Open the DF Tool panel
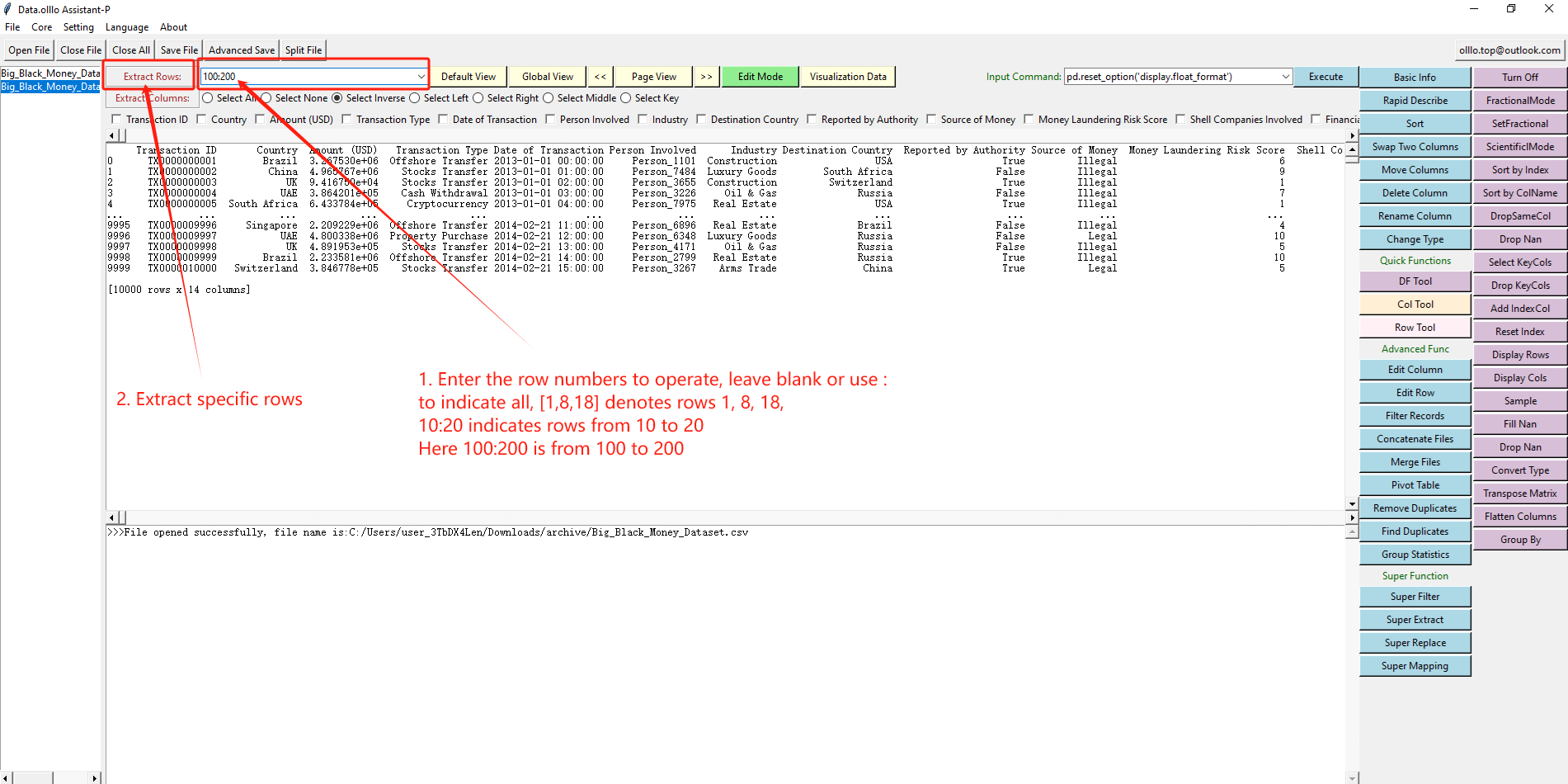 [1415, 281]
